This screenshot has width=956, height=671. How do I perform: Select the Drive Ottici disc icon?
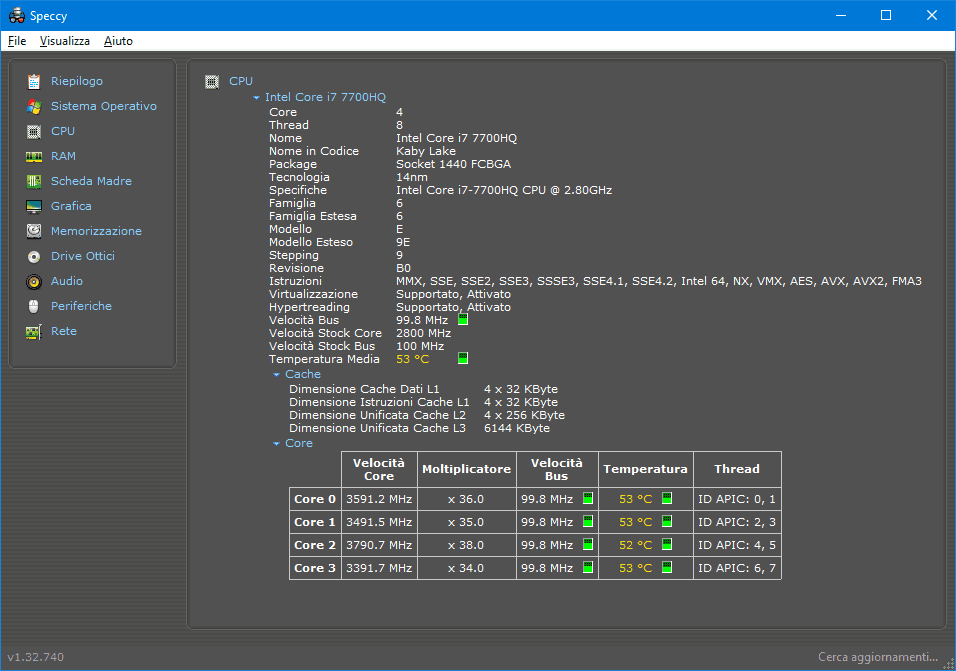[x=34, y=256]
